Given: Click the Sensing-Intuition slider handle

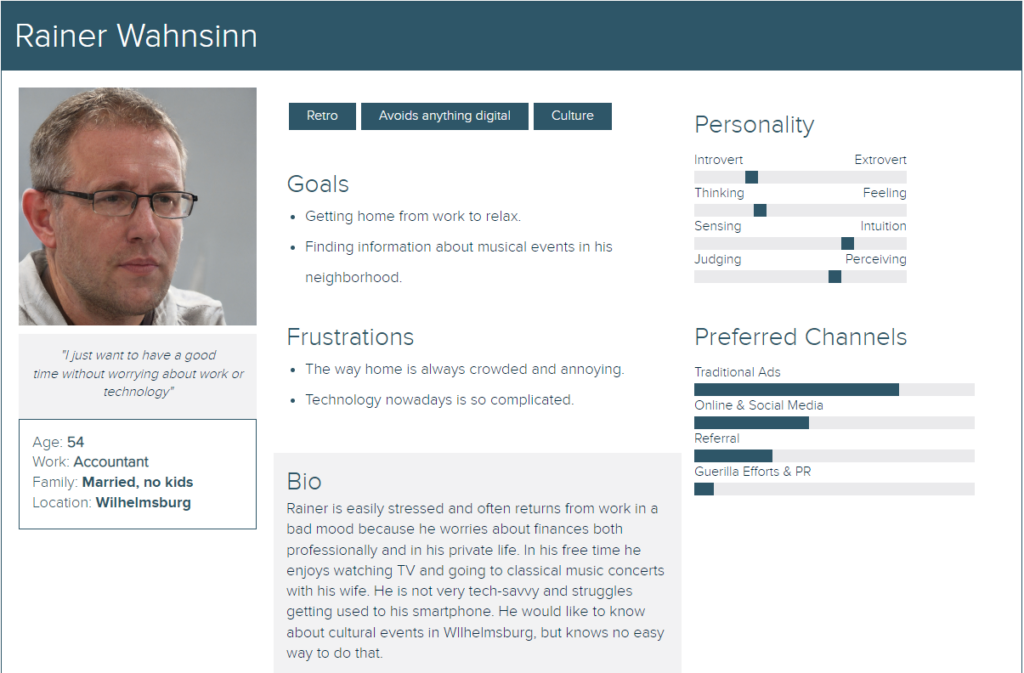Looking at the screenshot, I should click(847, 243).
